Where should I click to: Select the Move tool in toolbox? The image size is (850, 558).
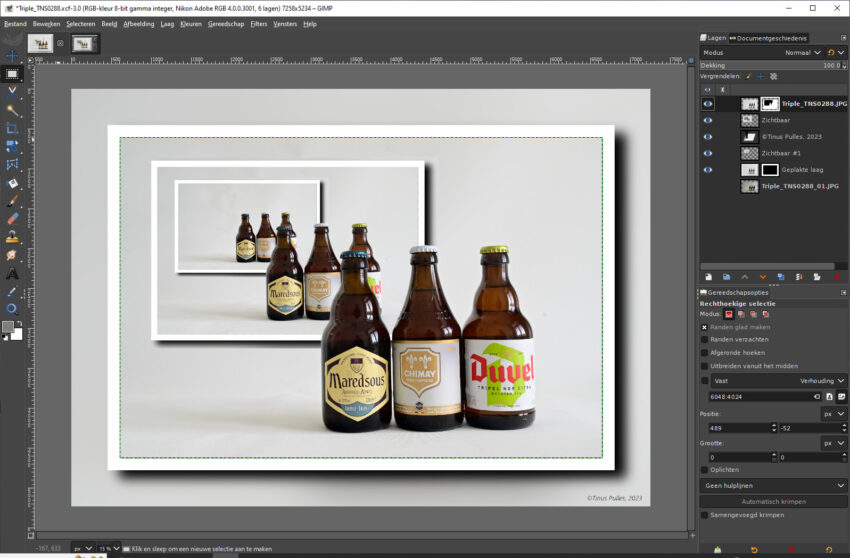pyautogui.click(x=12, y=56)
